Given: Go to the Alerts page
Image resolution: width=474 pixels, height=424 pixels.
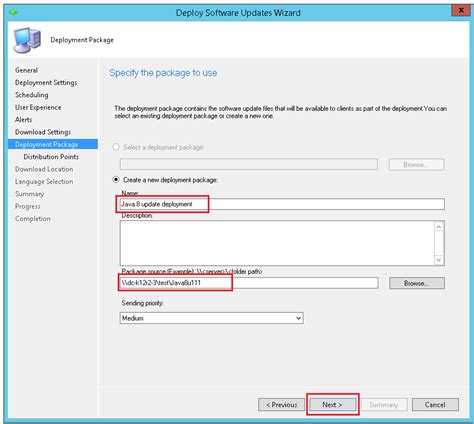Looking at the screenshot, I should click(23, 120).
